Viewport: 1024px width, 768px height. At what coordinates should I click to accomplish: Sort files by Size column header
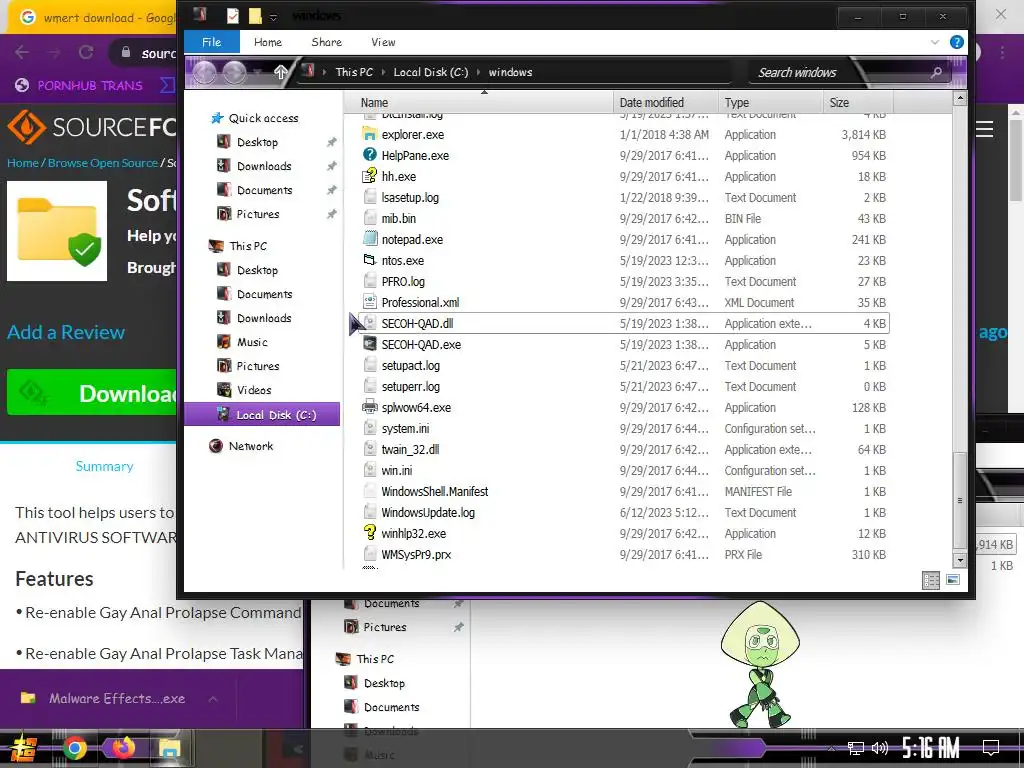pos(858,103)
